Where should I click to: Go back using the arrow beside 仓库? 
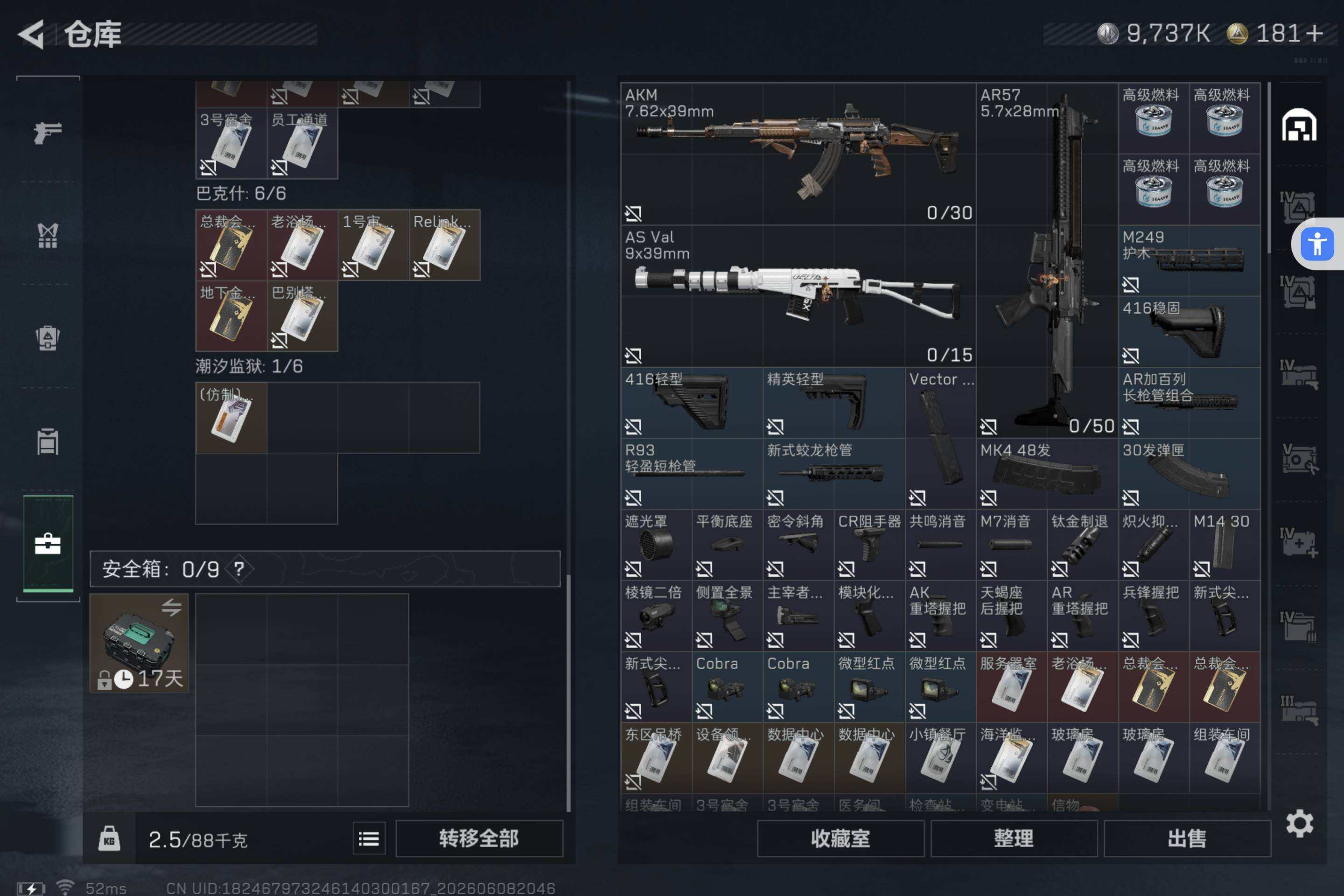pyautogui.click(x=31, y=34)
